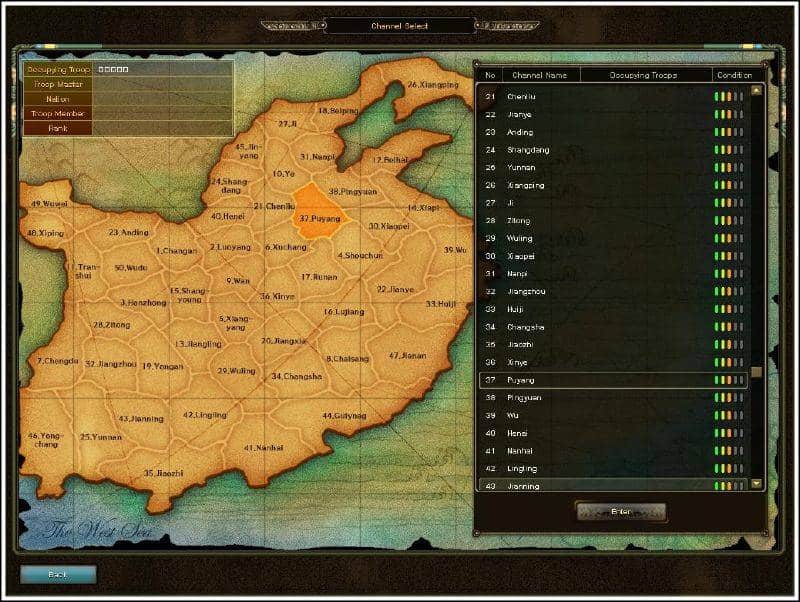The height and width of the screenshot is (602, 800).
Task: Select the 13.Jiangling region on the map
Action: (x=198, y=344)
